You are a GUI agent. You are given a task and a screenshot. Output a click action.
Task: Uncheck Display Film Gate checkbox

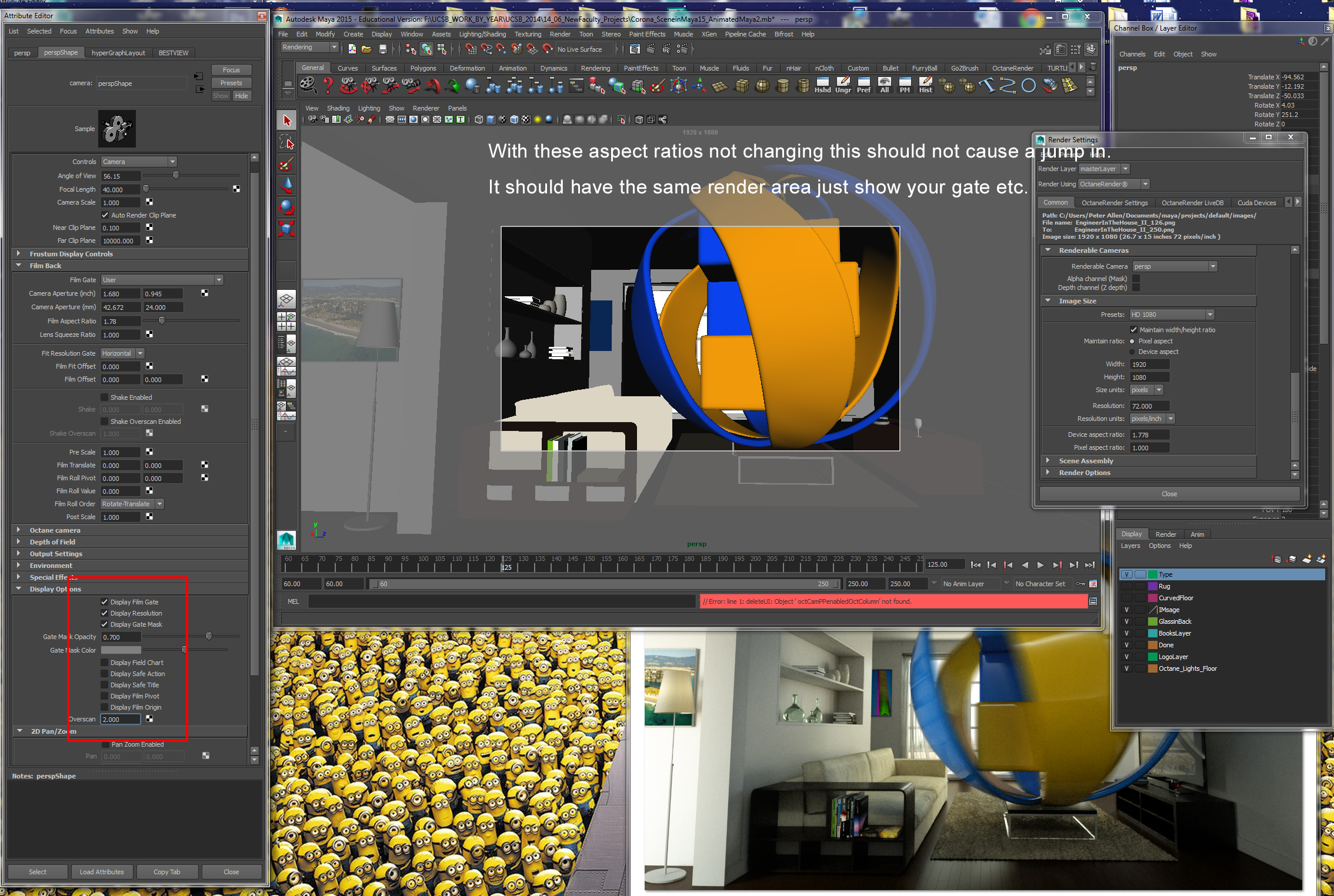click(x=105, y=602)
